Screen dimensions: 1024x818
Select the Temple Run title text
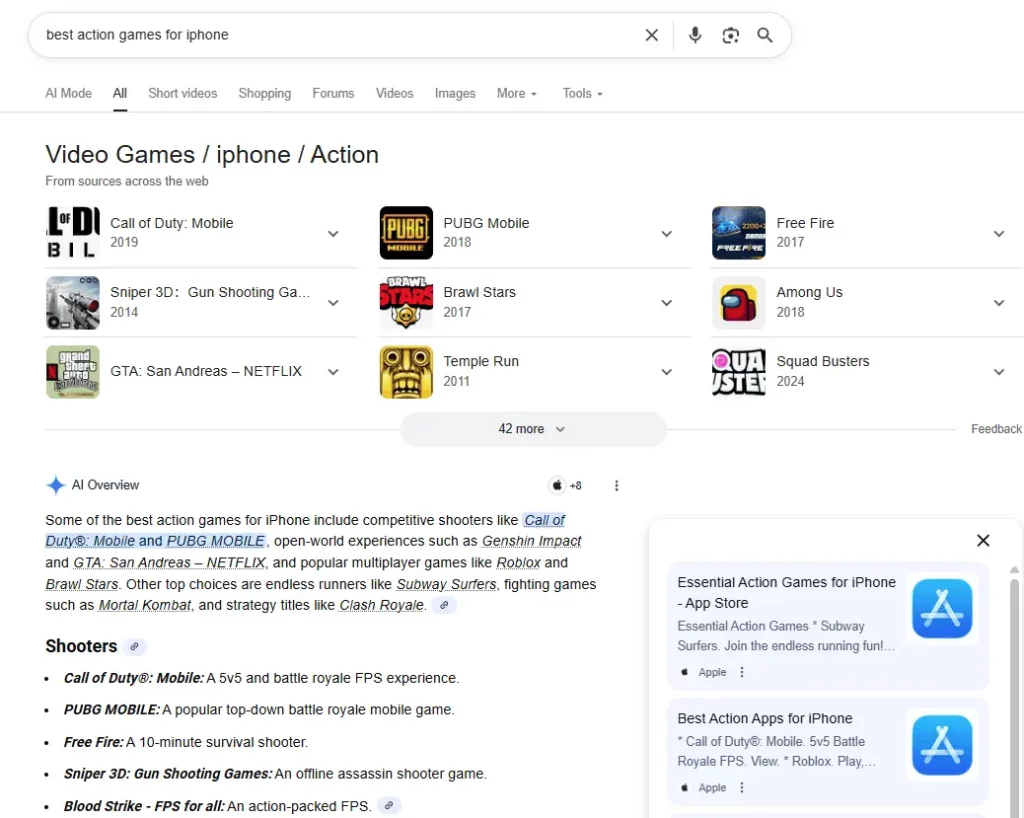(x=481, y=361)
